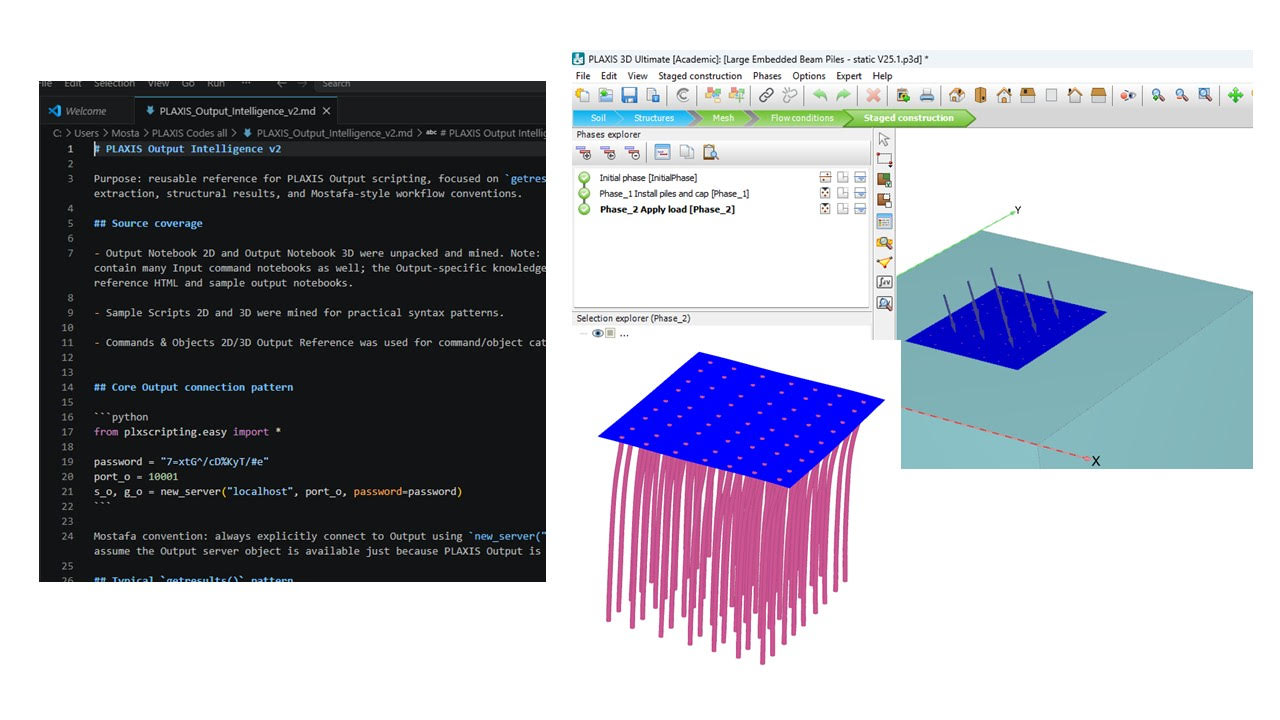Switch to the Mesh mode tab
The width and height of the screenshot is (1280, 720).
(722, 118)
